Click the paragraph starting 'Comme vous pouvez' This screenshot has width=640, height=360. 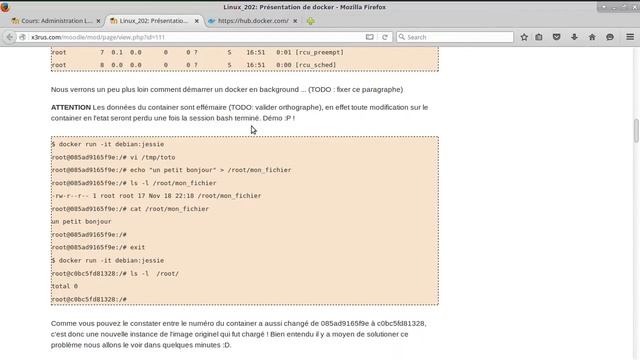(x=238, y=334)
